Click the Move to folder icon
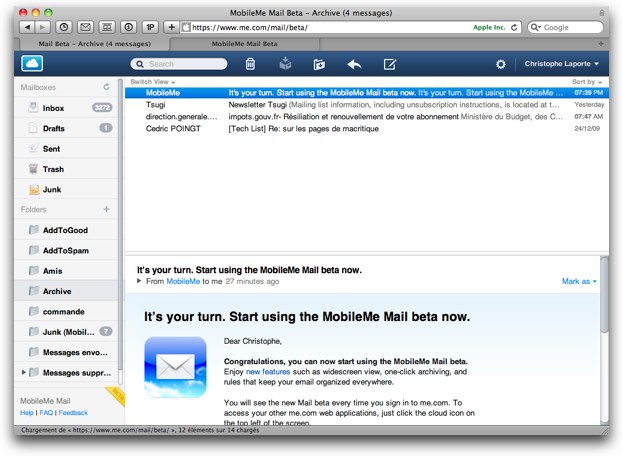Image resolution: width=622 pixels, height=456 pixels. [319, 64]
